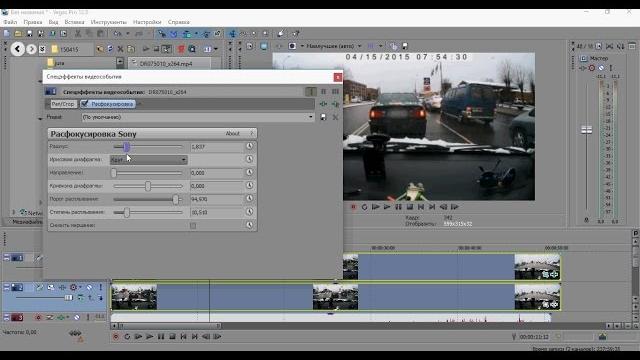Minimize video track 2 header
The width and height of the screenshot is (640, 360).
click(x=6, y=287)
